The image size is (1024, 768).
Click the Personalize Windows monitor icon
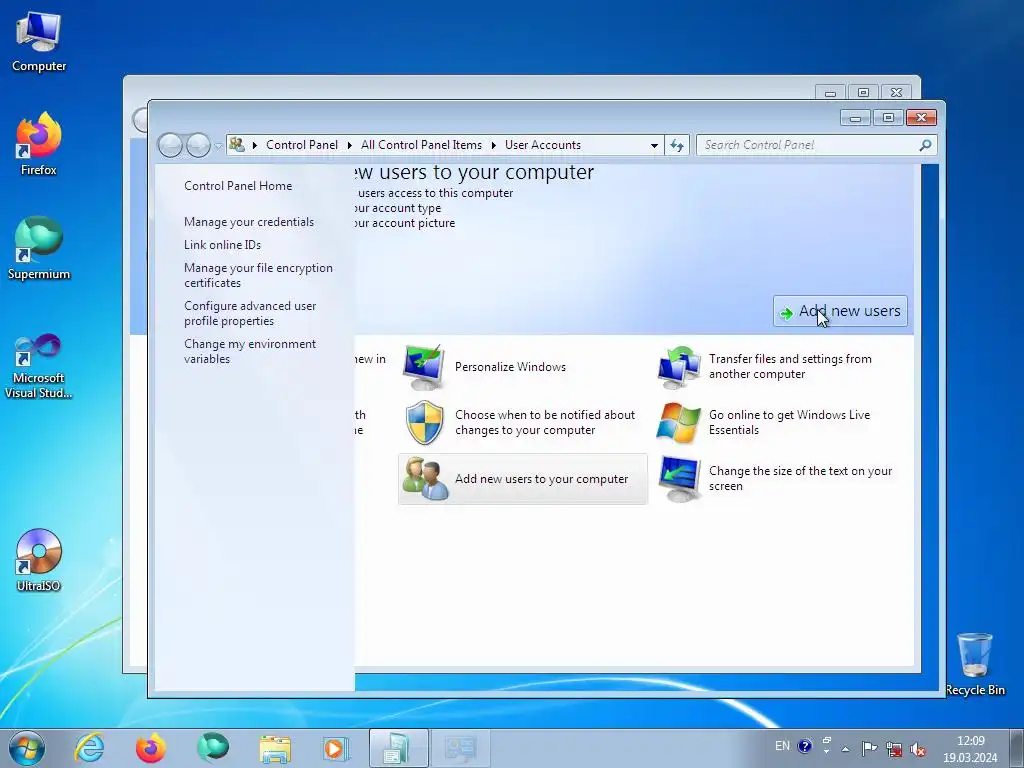click(x=423, y=367)
